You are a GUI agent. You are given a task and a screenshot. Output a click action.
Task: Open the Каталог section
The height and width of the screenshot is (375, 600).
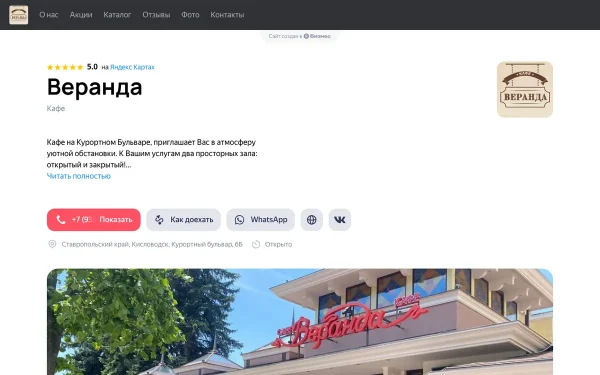pyautogui.click(x=117, y=15)
